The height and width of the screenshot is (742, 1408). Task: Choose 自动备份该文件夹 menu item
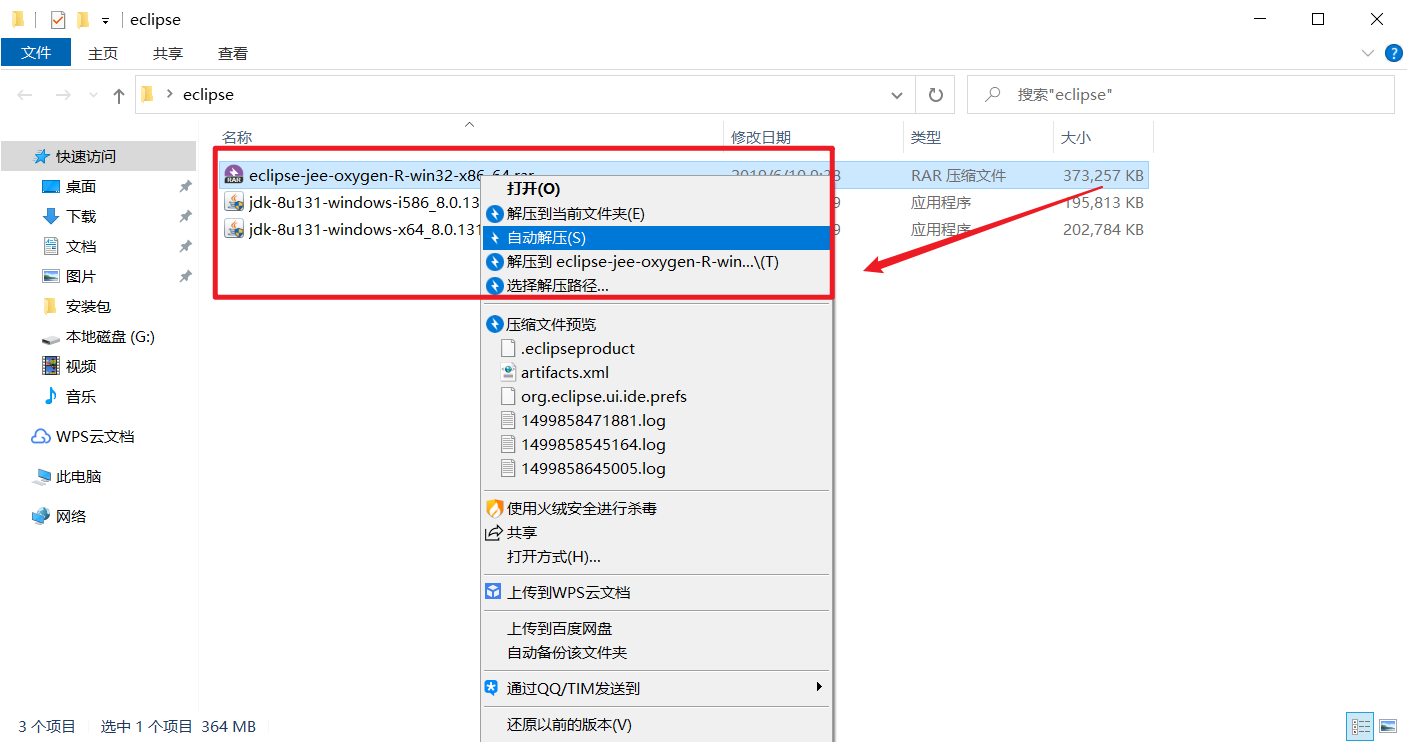click(656, 652)
